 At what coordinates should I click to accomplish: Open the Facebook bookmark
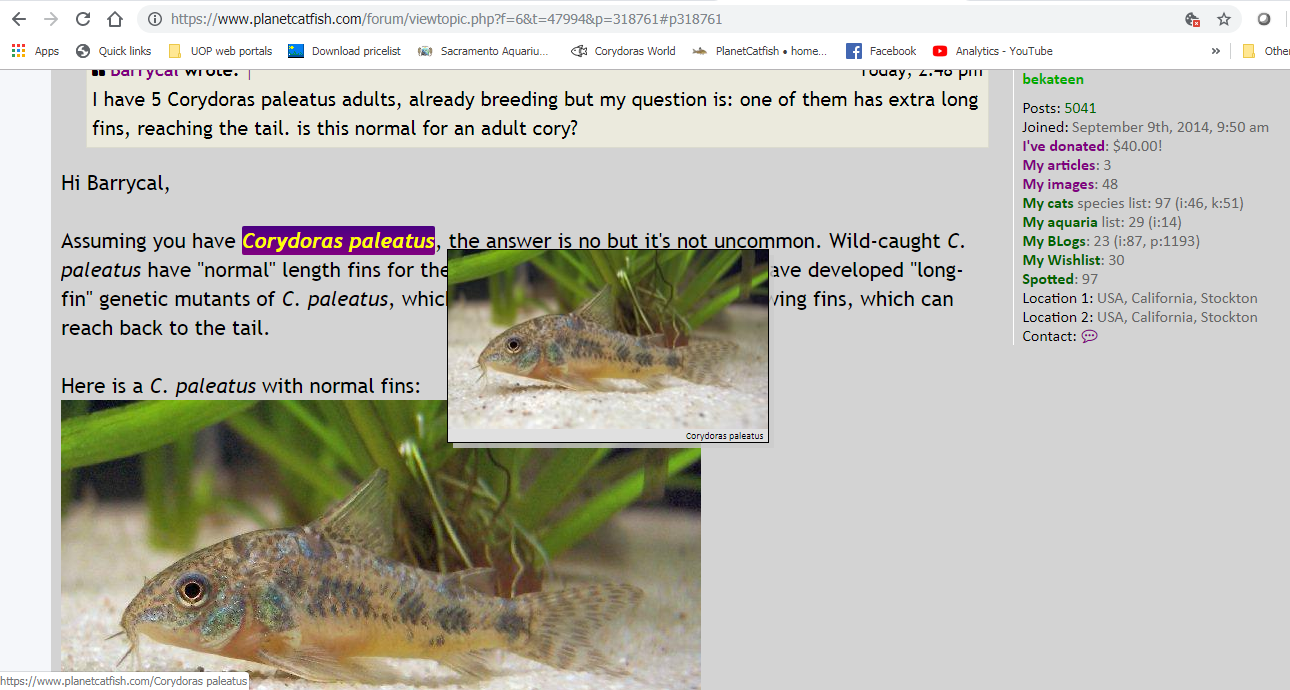(881, 51)
